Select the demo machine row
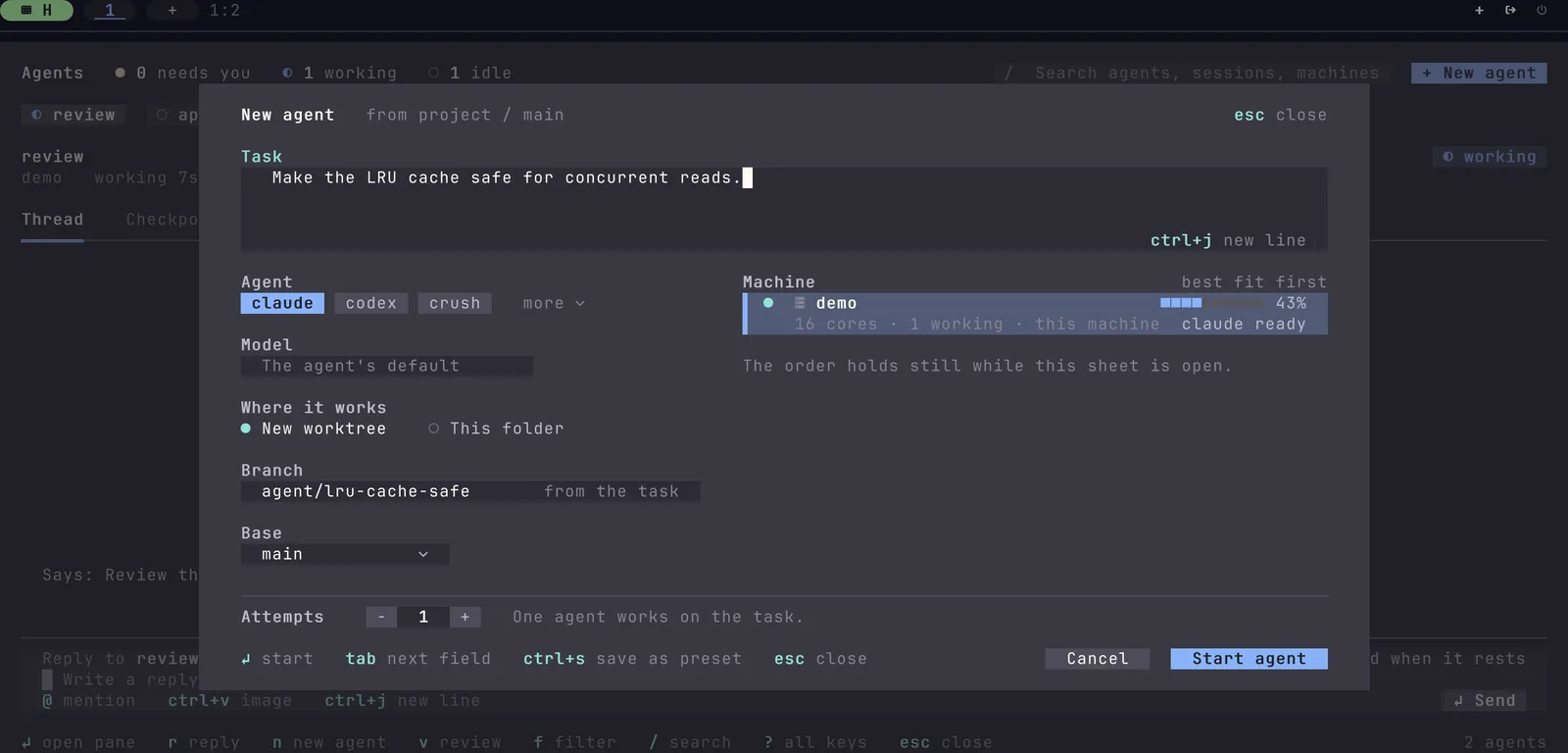The image size is (1568, 753). coord(1035,314)
